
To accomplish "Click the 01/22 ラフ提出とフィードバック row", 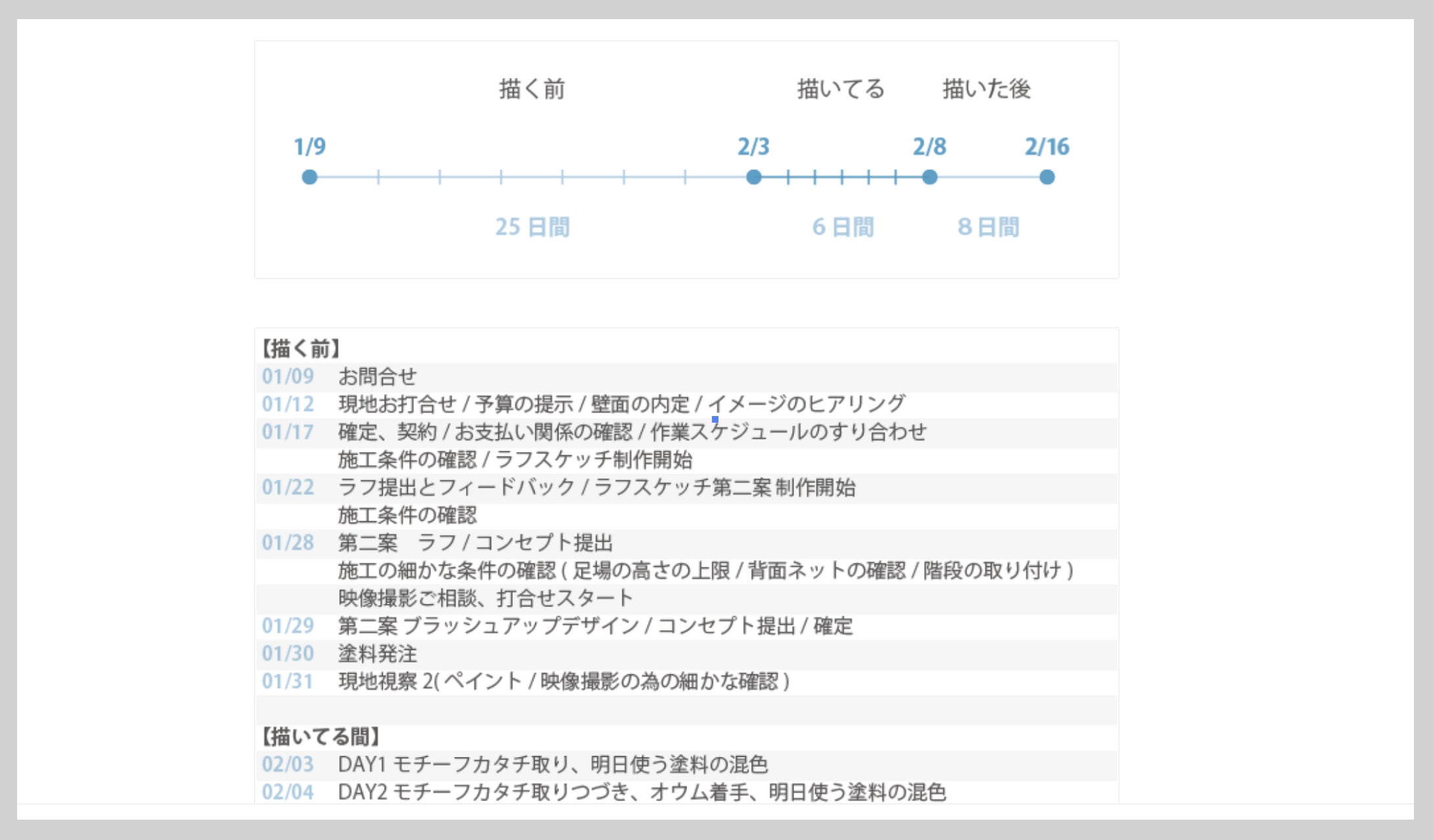I will coord(596,488).
